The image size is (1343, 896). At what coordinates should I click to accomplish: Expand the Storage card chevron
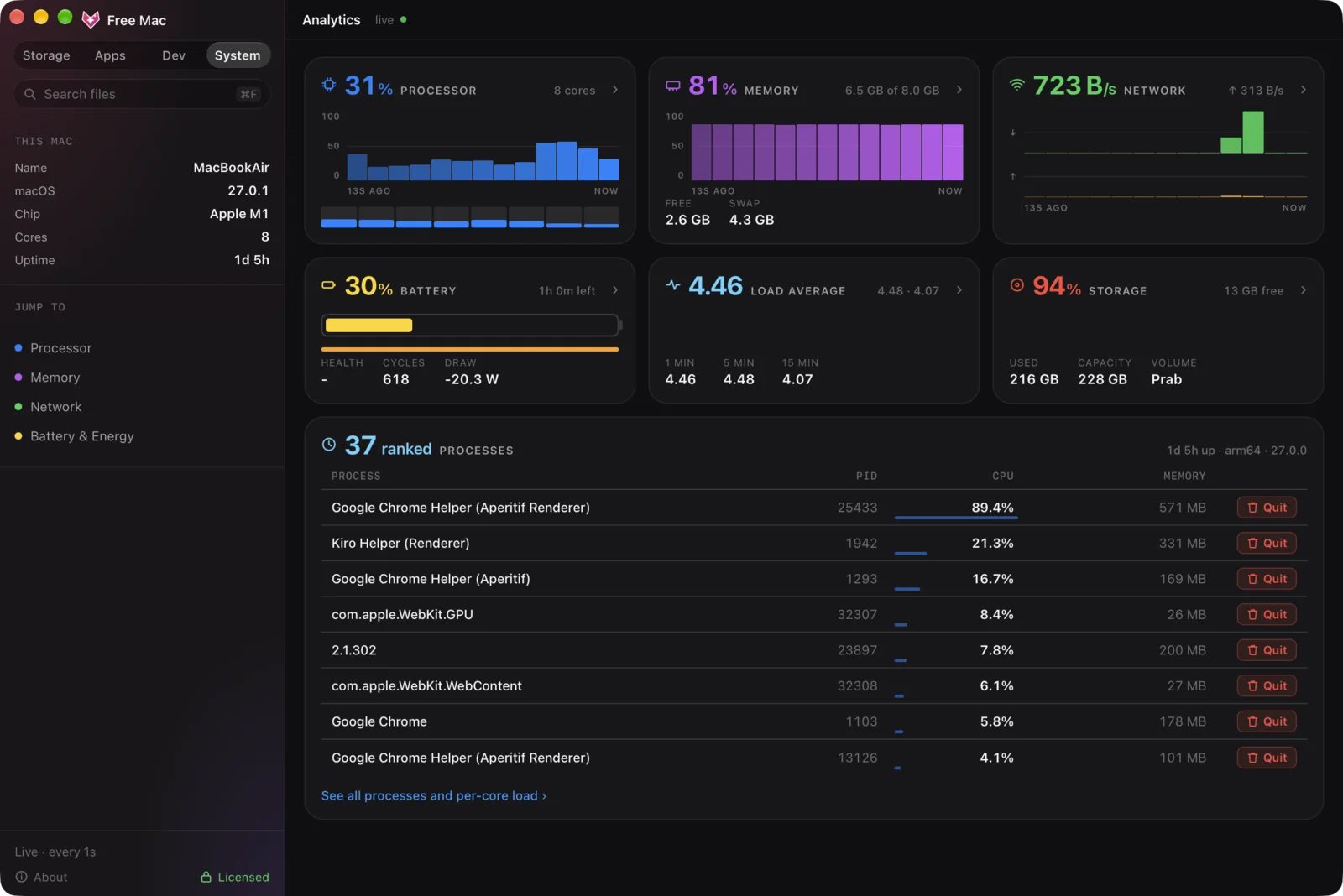point(1304,290)
